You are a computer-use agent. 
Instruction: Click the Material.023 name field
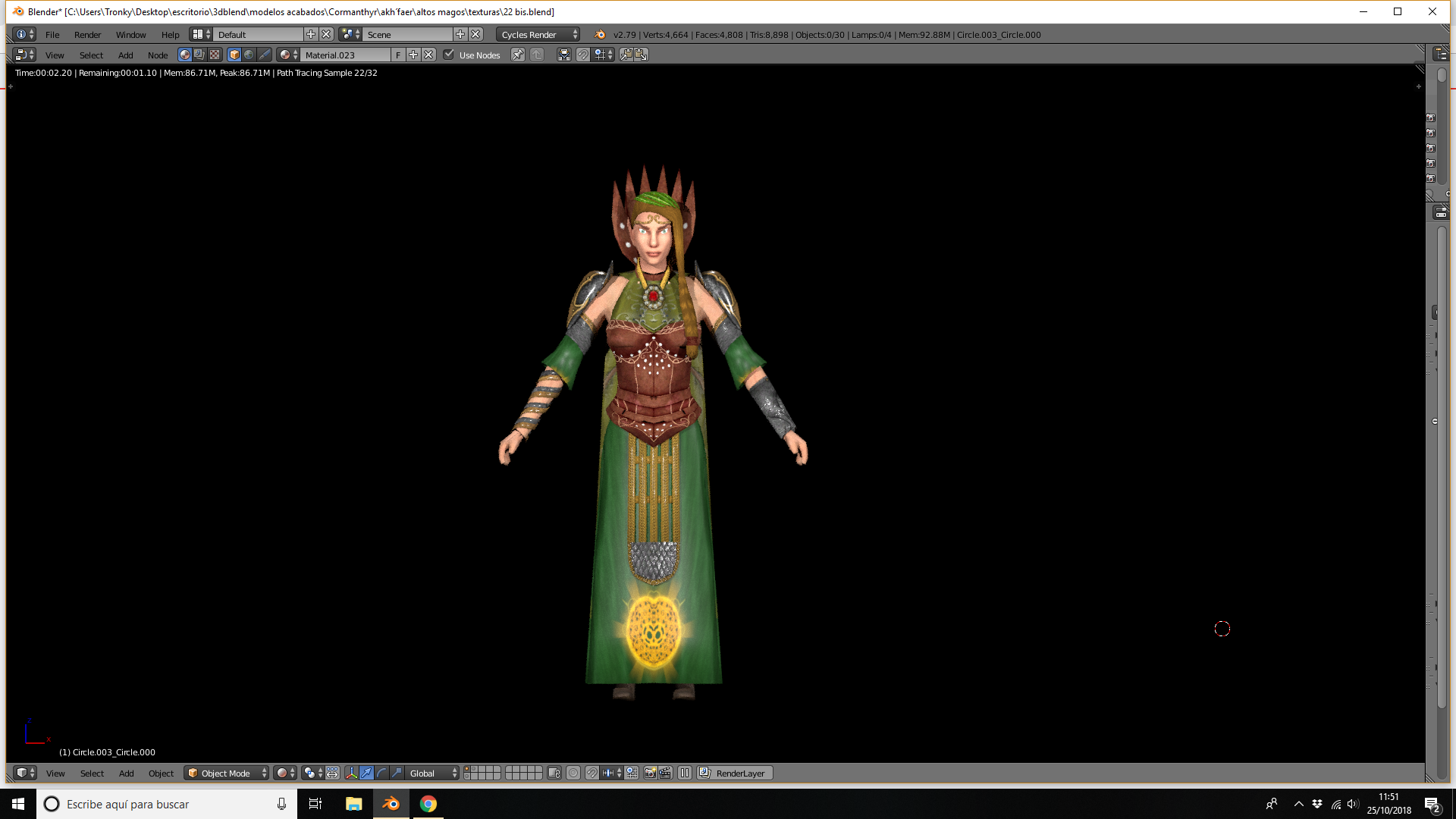coord(347,55)
